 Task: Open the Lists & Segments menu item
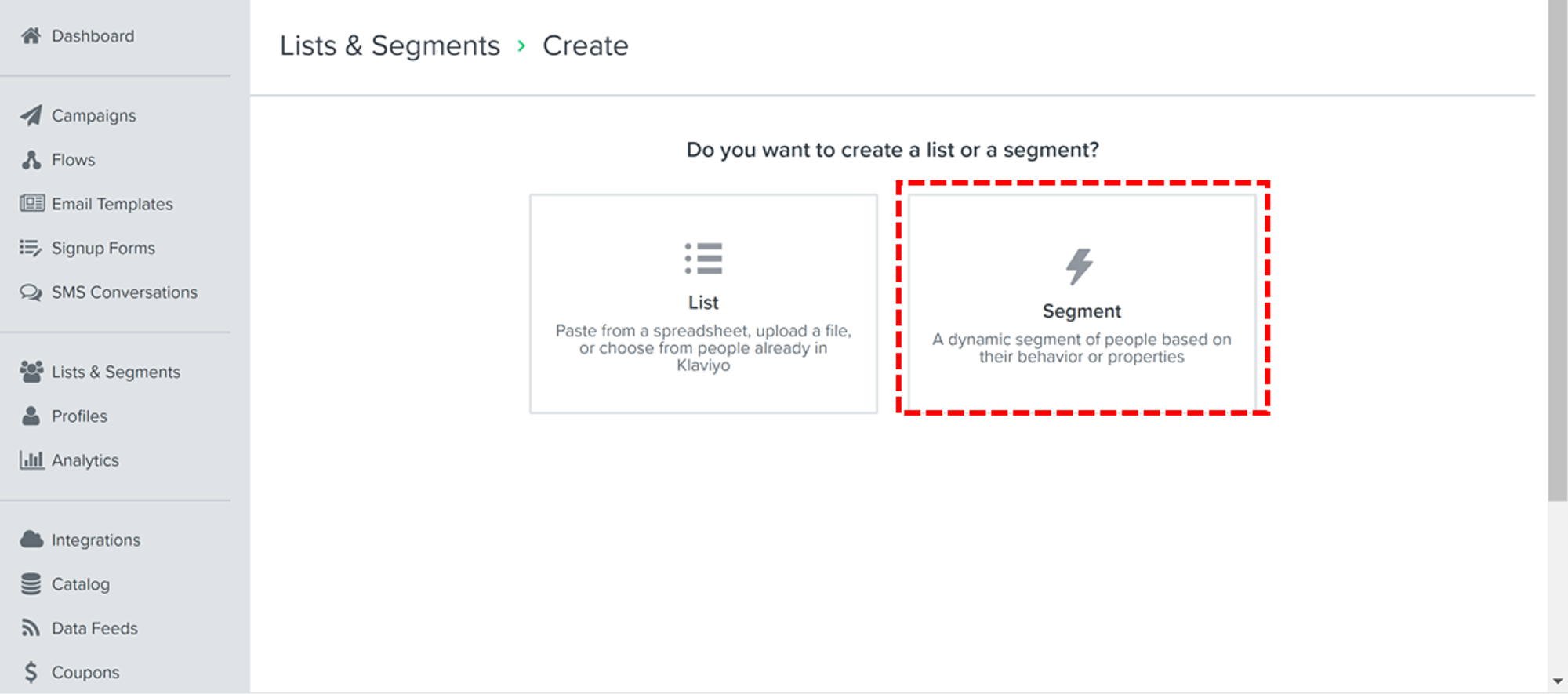click(x=115, y=372)
